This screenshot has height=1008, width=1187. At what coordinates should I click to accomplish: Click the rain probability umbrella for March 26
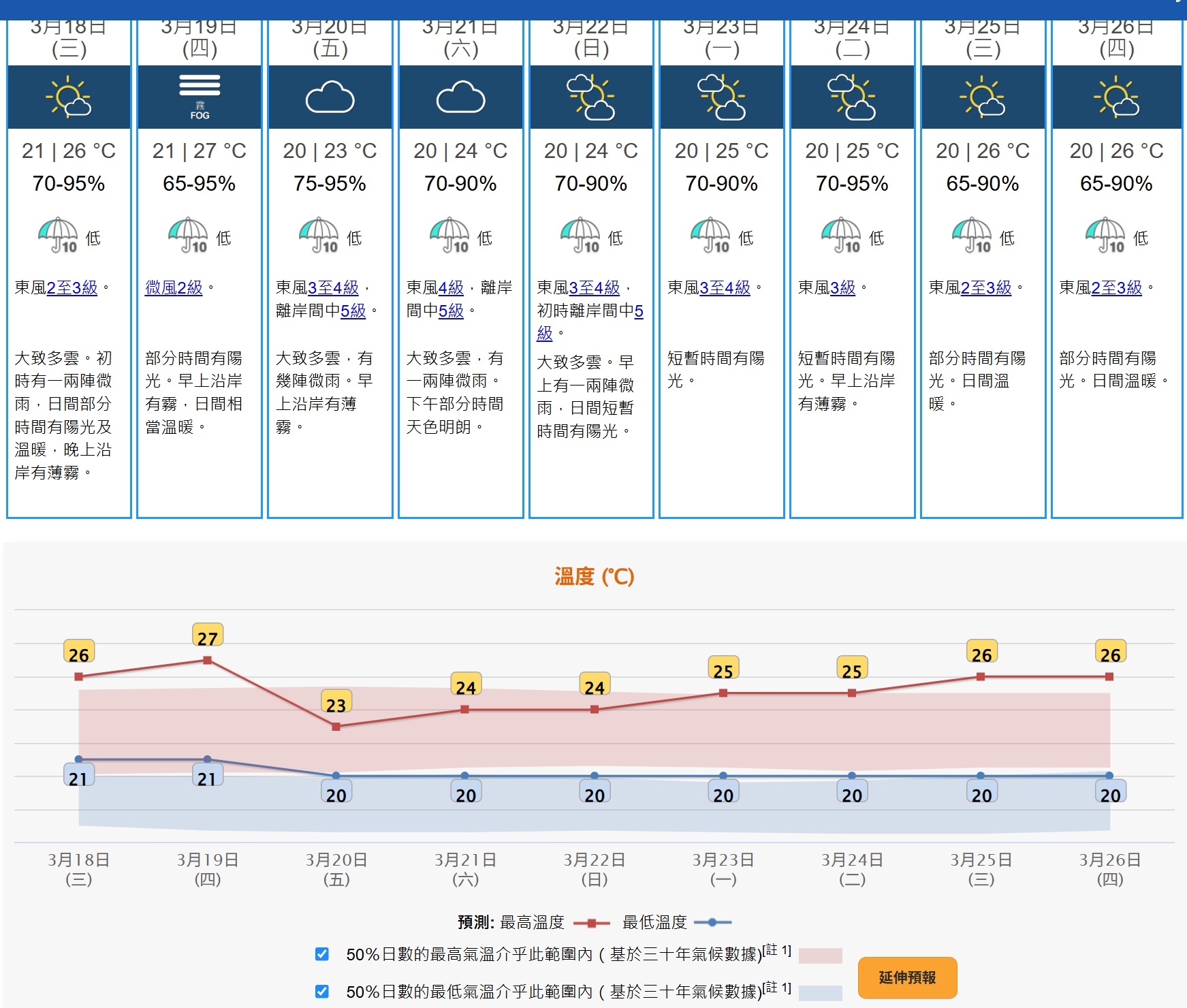[x=1105, y=236]
